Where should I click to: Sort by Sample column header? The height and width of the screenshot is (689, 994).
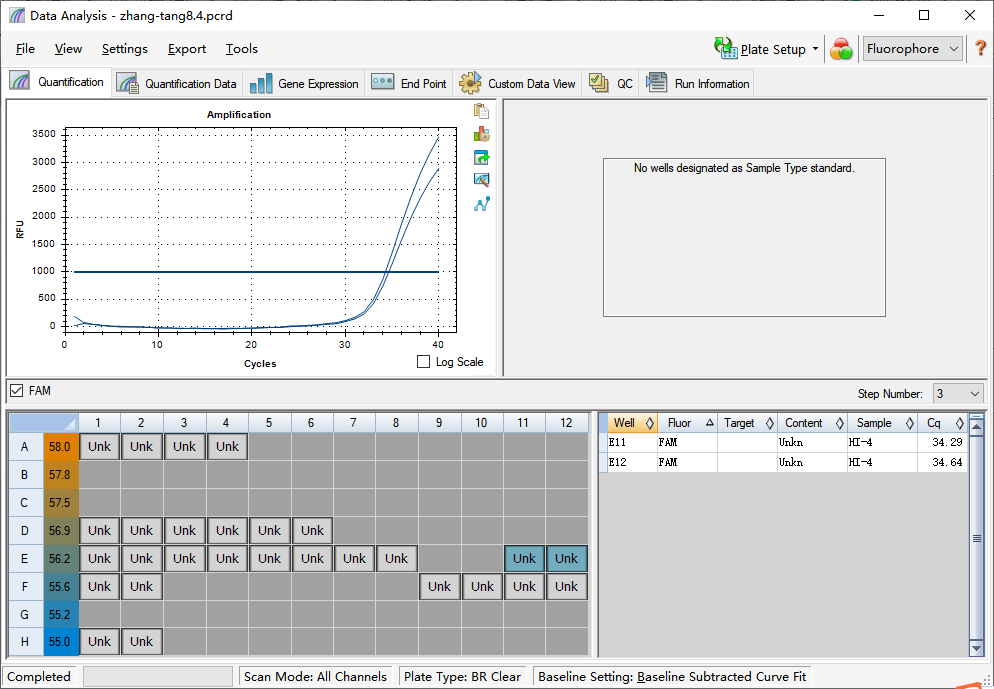[x=882, y=423]
